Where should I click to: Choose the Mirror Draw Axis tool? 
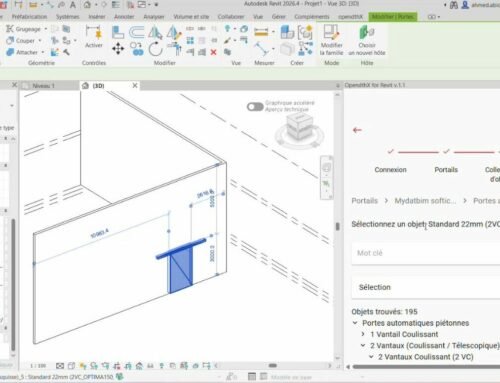(174, 33)
